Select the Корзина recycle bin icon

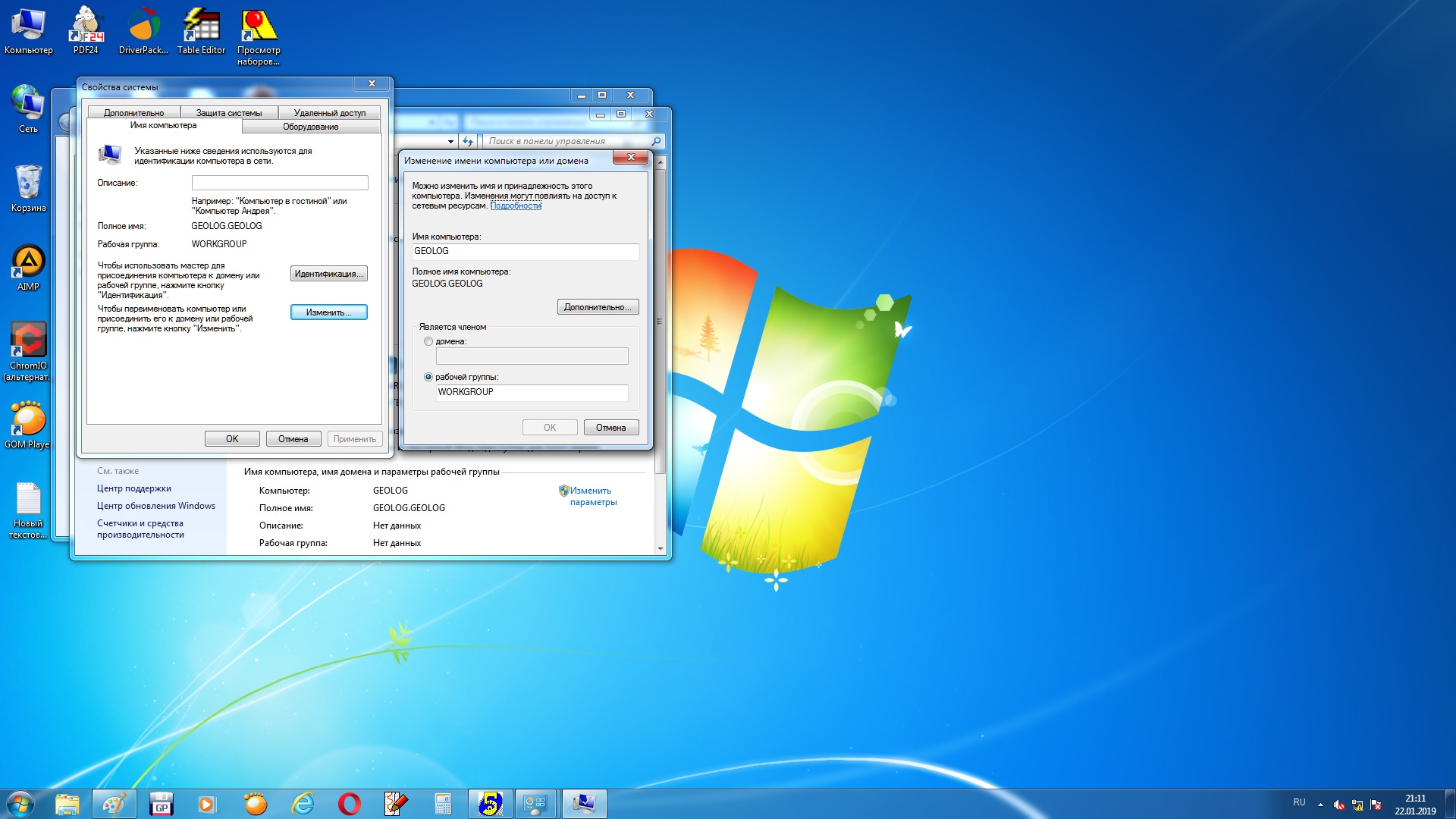(28, 188)
